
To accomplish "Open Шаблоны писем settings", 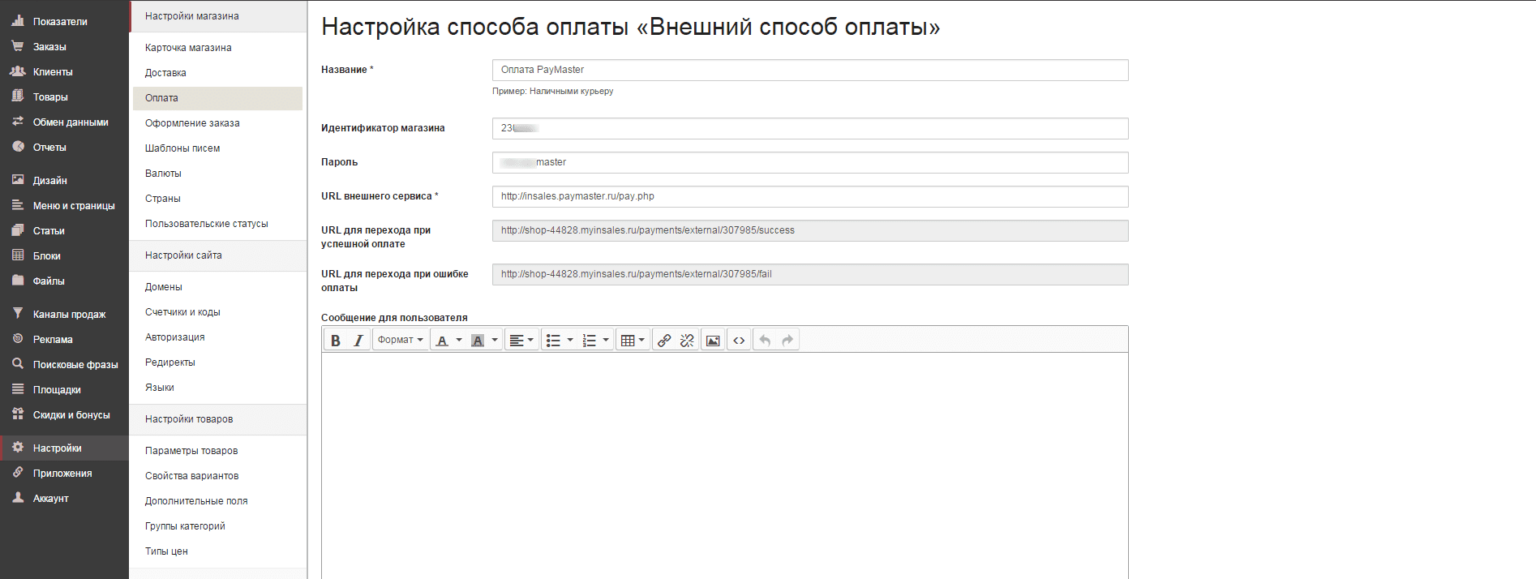I will [182, 148].
